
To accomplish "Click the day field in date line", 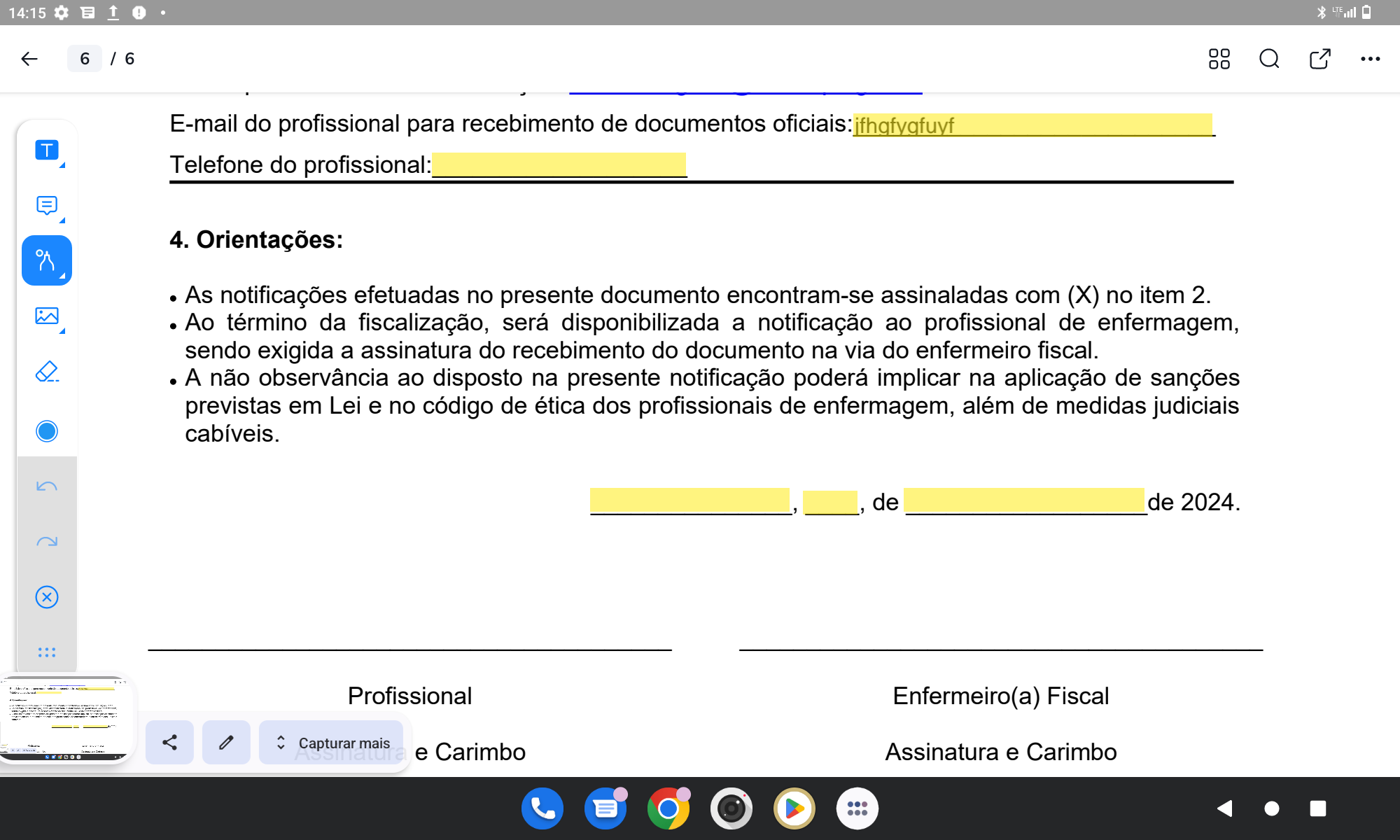I will 830,502.
